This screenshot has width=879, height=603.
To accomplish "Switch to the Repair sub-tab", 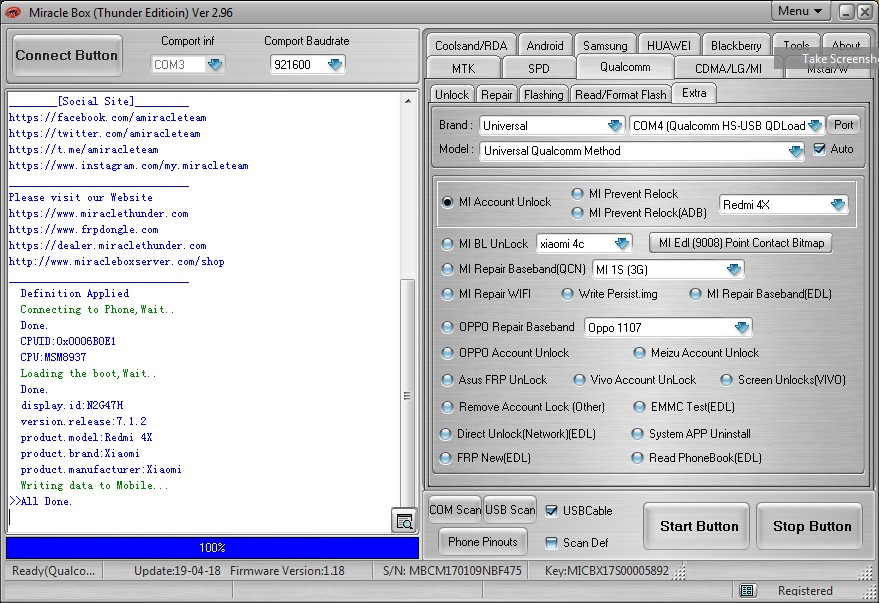I will coord(497,95).
